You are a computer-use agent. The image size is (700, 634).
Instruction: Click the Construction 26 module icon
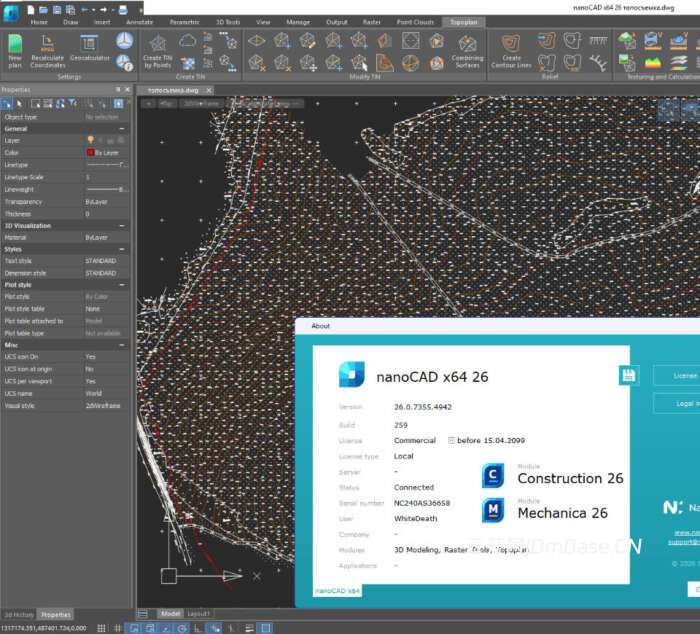coord(493,476)
